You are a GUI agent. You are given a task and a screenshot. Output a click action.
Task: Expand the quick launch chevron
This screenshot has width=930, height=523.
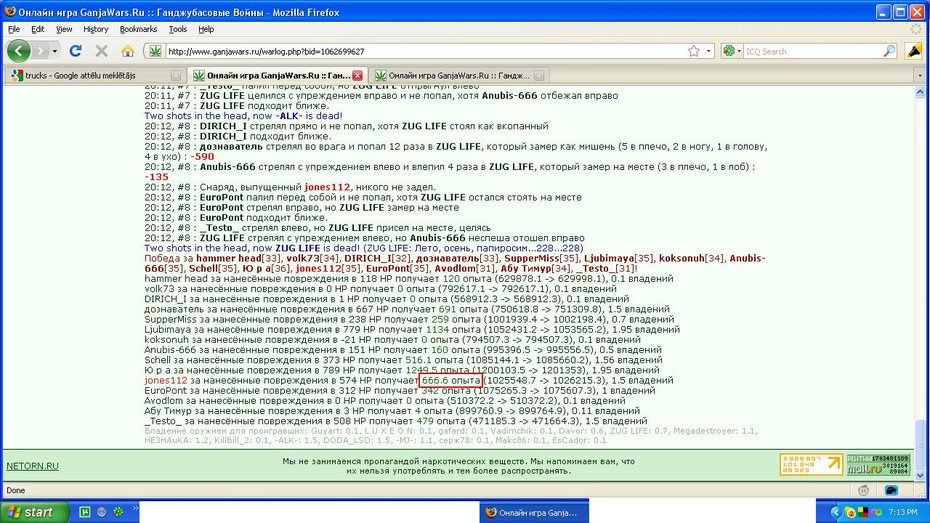(x=135, y=508)
